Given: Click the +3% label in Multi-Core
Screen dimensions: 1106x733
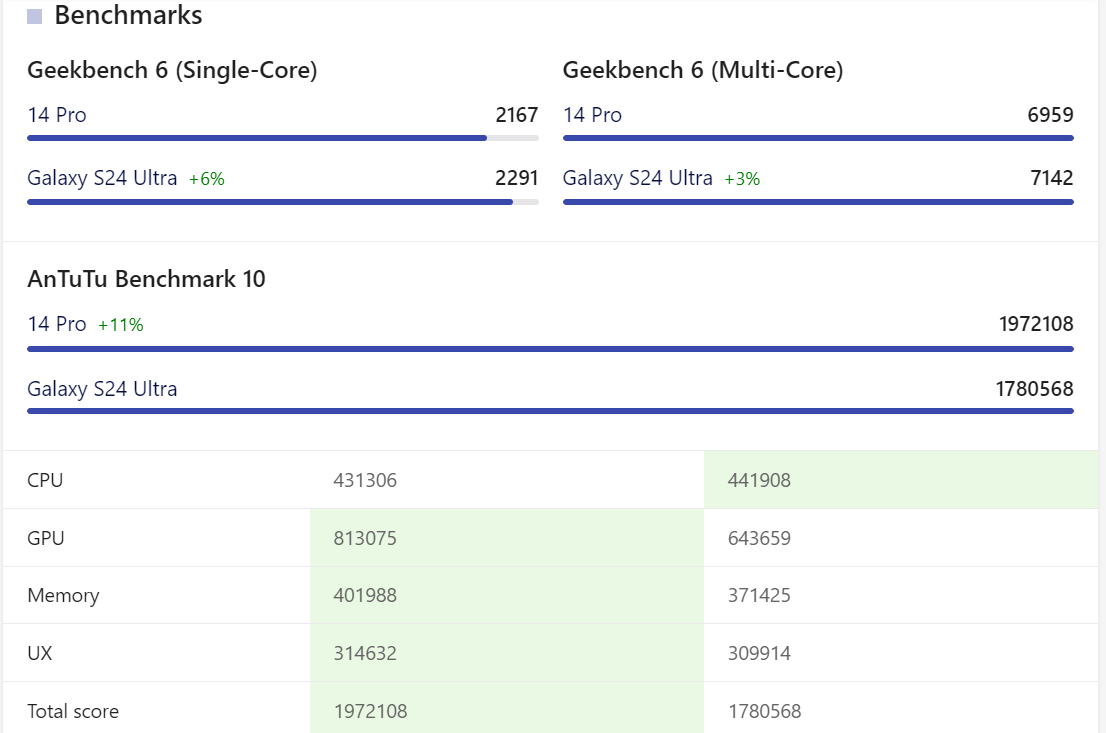Looking at the screenshot, I should 742,179.
